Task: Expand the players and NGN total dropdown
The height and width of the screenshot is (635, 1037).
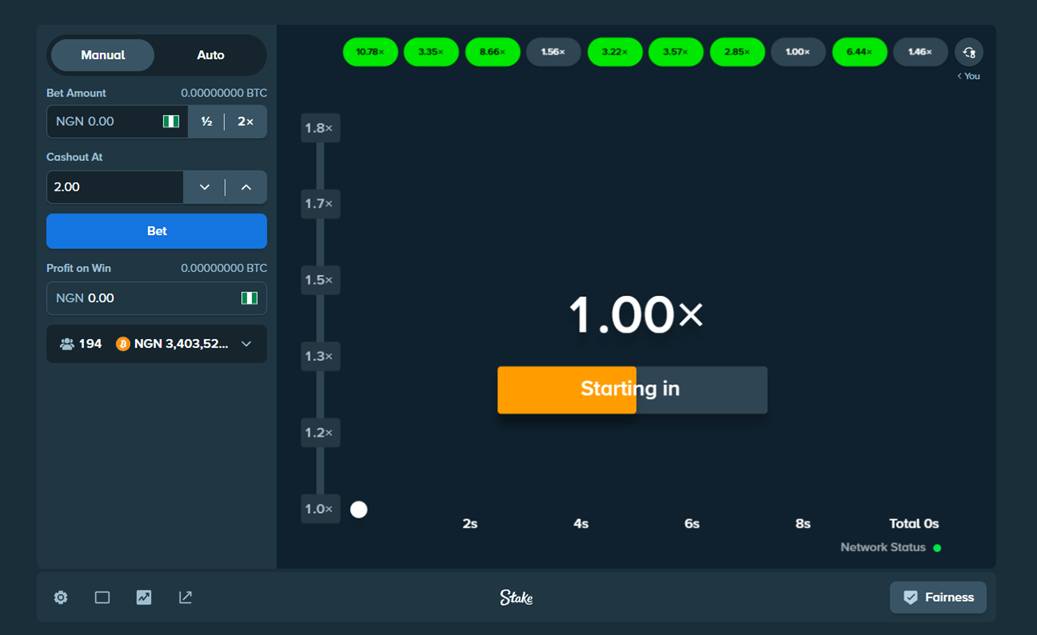Action: coord(246,344)
